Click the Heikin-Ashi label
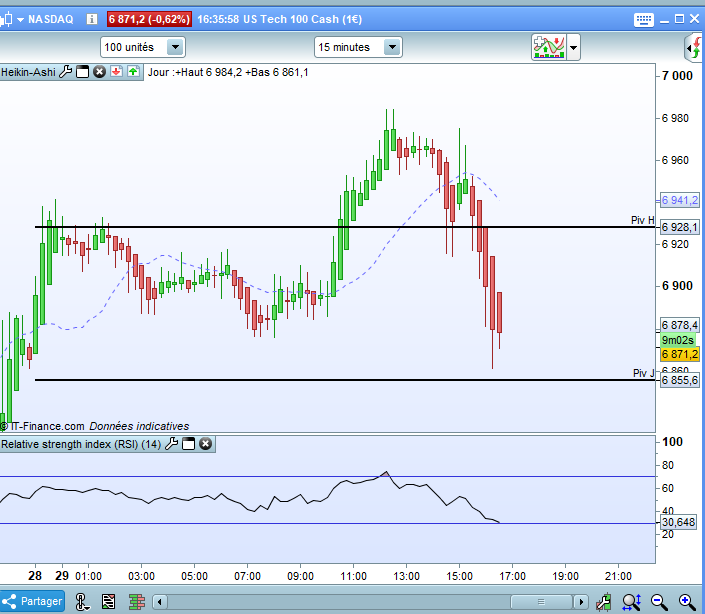The height and width of the screenshot is (614, 705). pyautogui.click(x=28, y=72)
